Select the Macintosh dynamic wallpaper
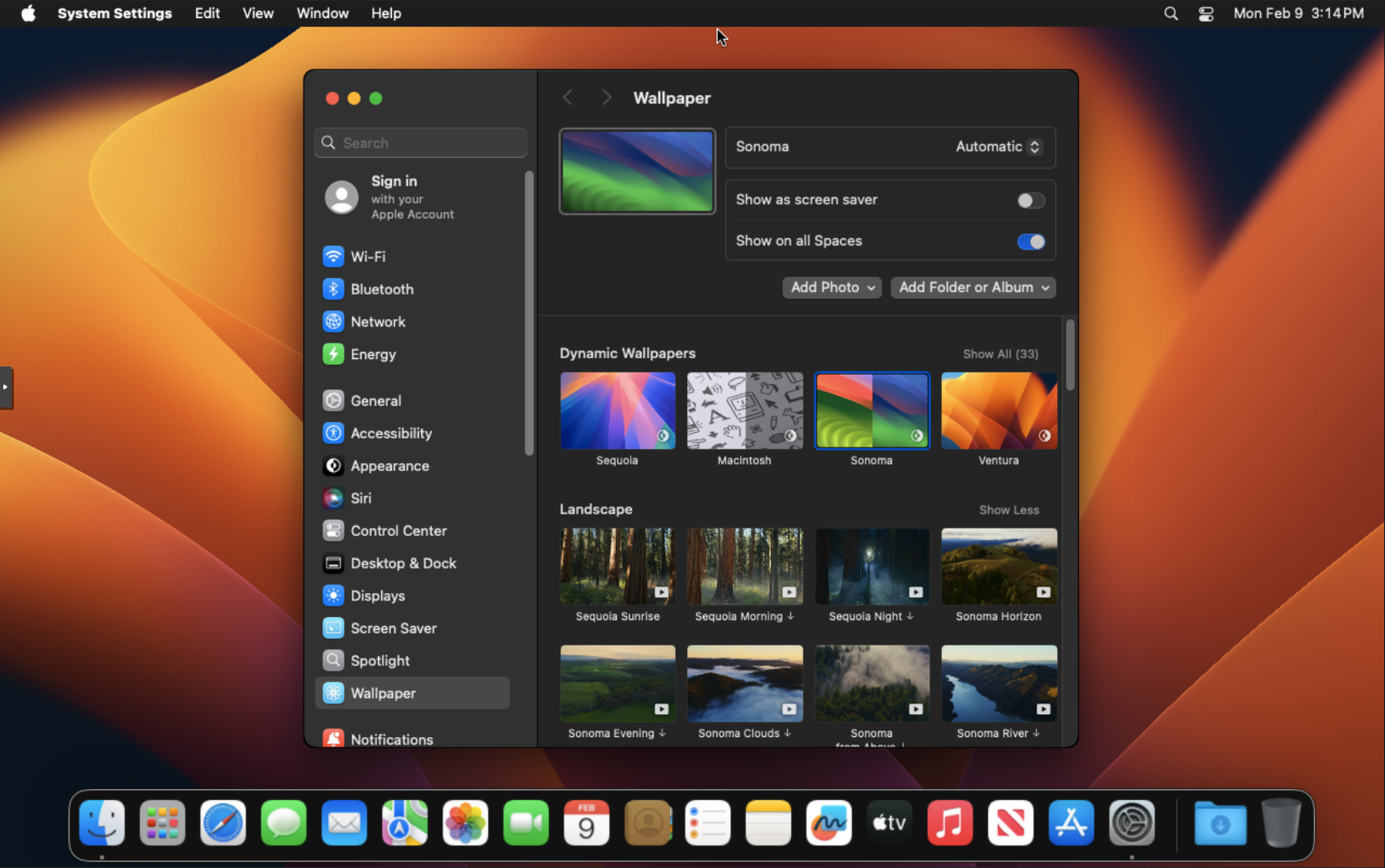Screen dimensions: 1385x868 (x=744, y=411)
